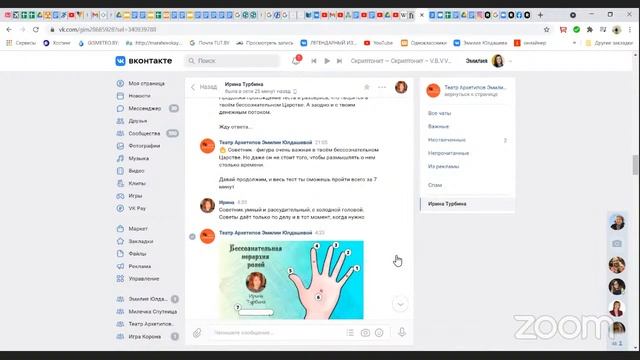
Task: Open the Эмилия Юлда... community link
Action: point(147,299)
